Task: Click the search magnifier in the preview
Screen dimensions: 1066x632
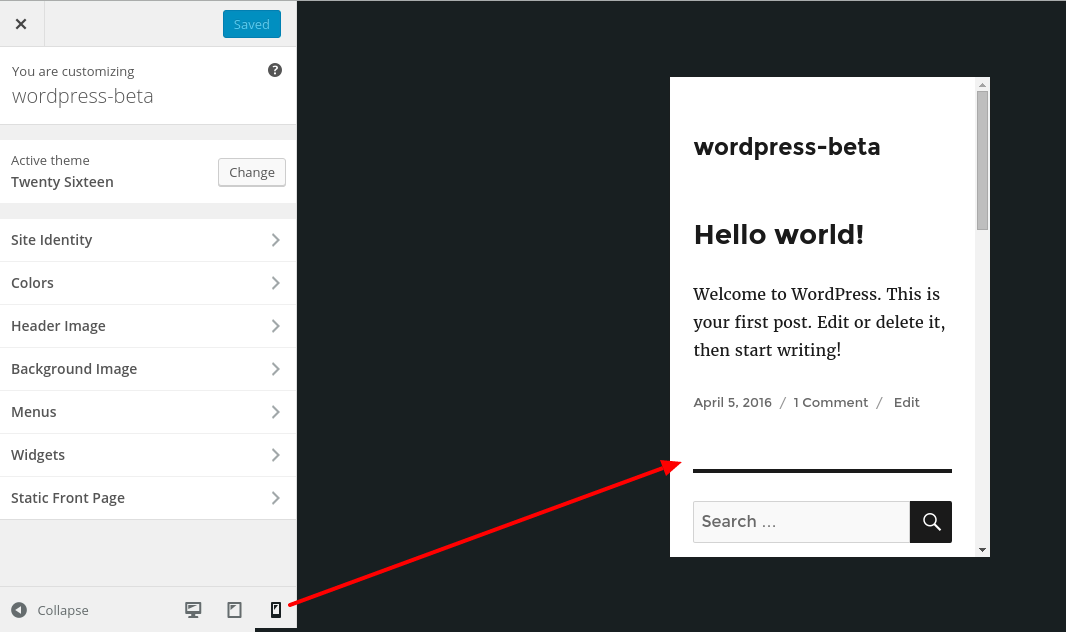Action: pyautogui.click(x=930, y=521)
